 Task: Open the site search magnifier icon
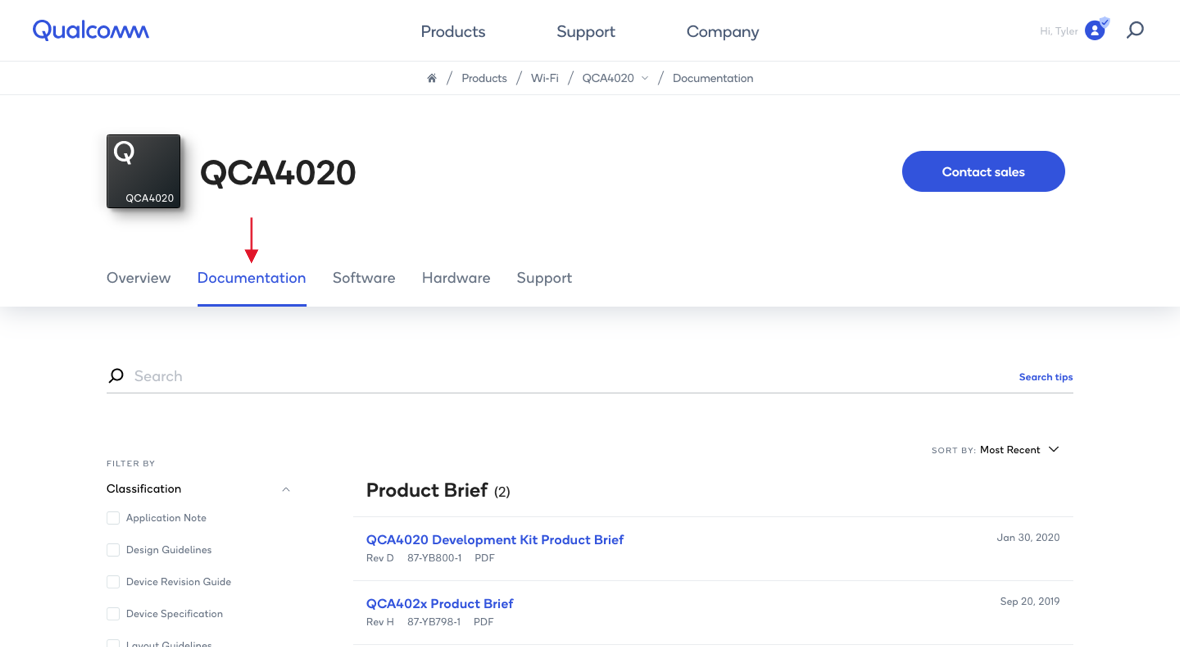[x=1135, y=30]
